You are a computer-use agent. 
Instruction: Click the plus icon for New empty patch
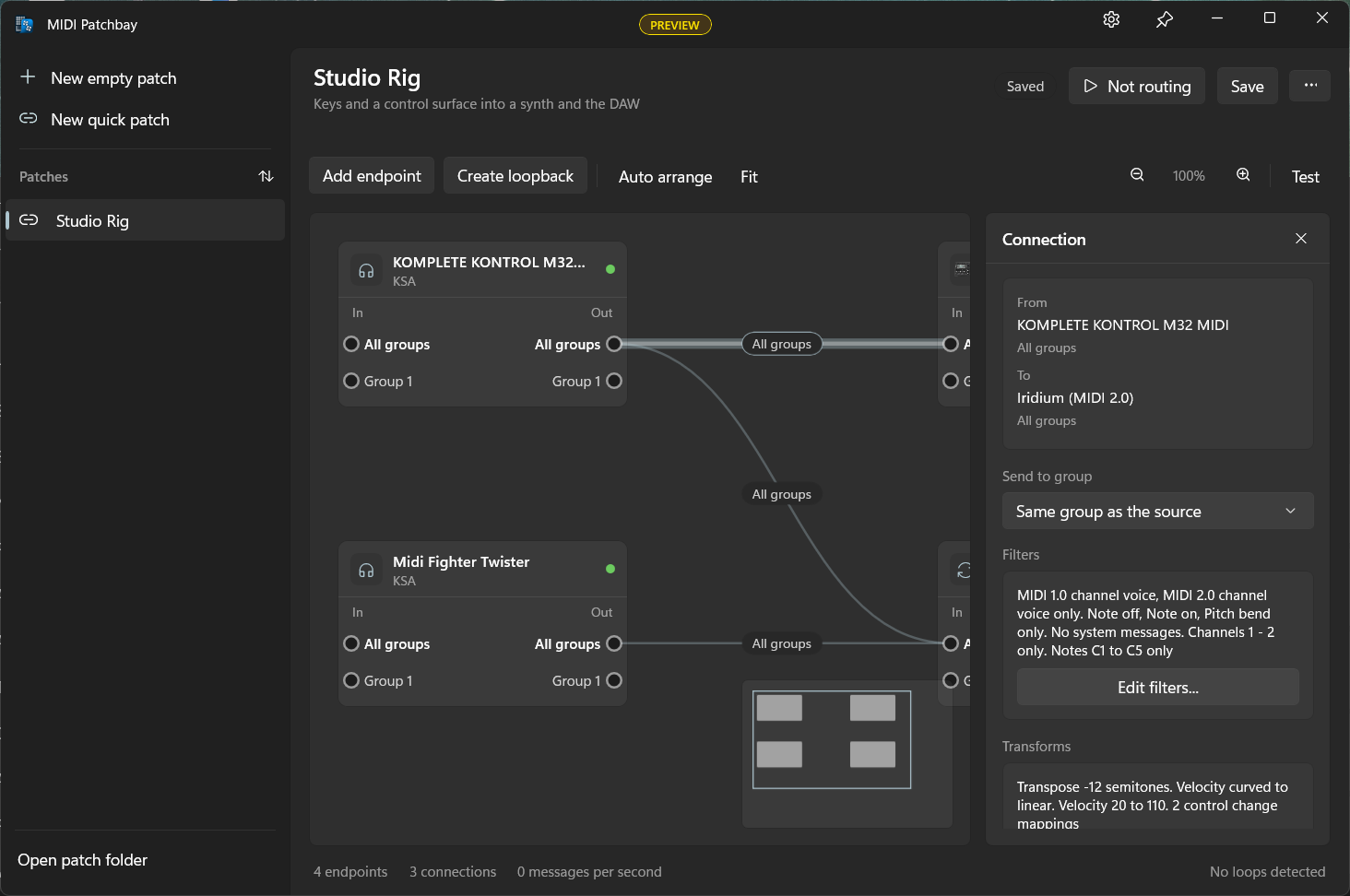tap(29, 77)
